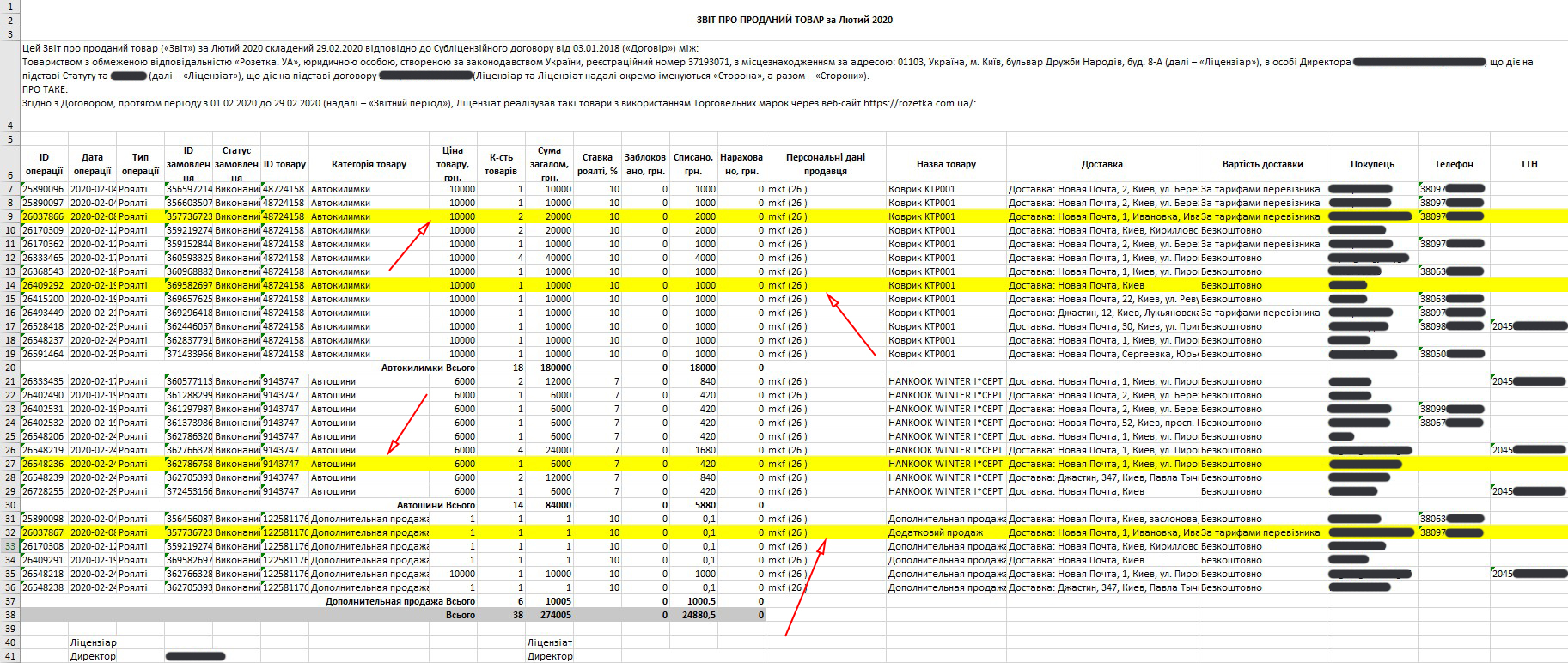Select the grand total written-off value 24880,5
This screenshot has width=1568, height=663.
[693, 615]
